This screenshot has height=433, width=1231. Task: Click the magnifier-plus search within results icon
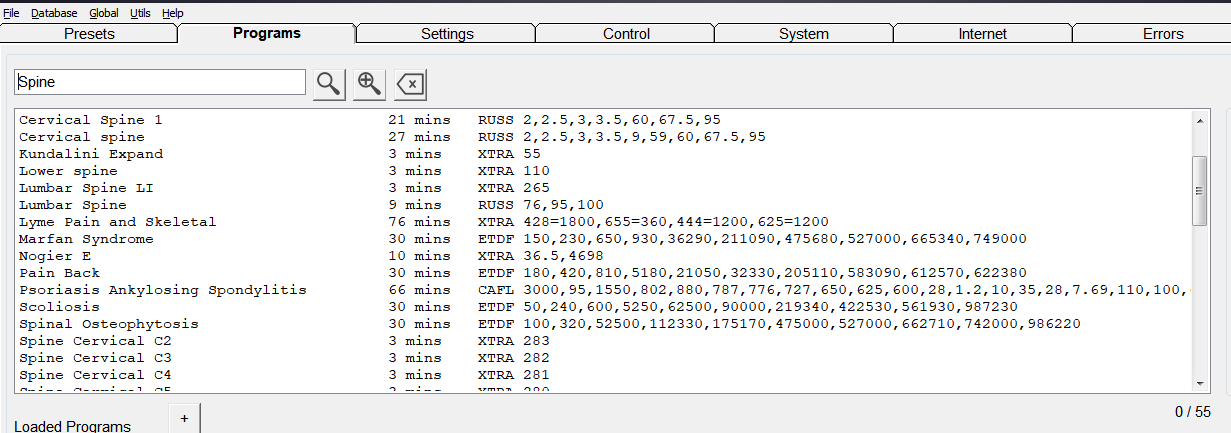369,84
